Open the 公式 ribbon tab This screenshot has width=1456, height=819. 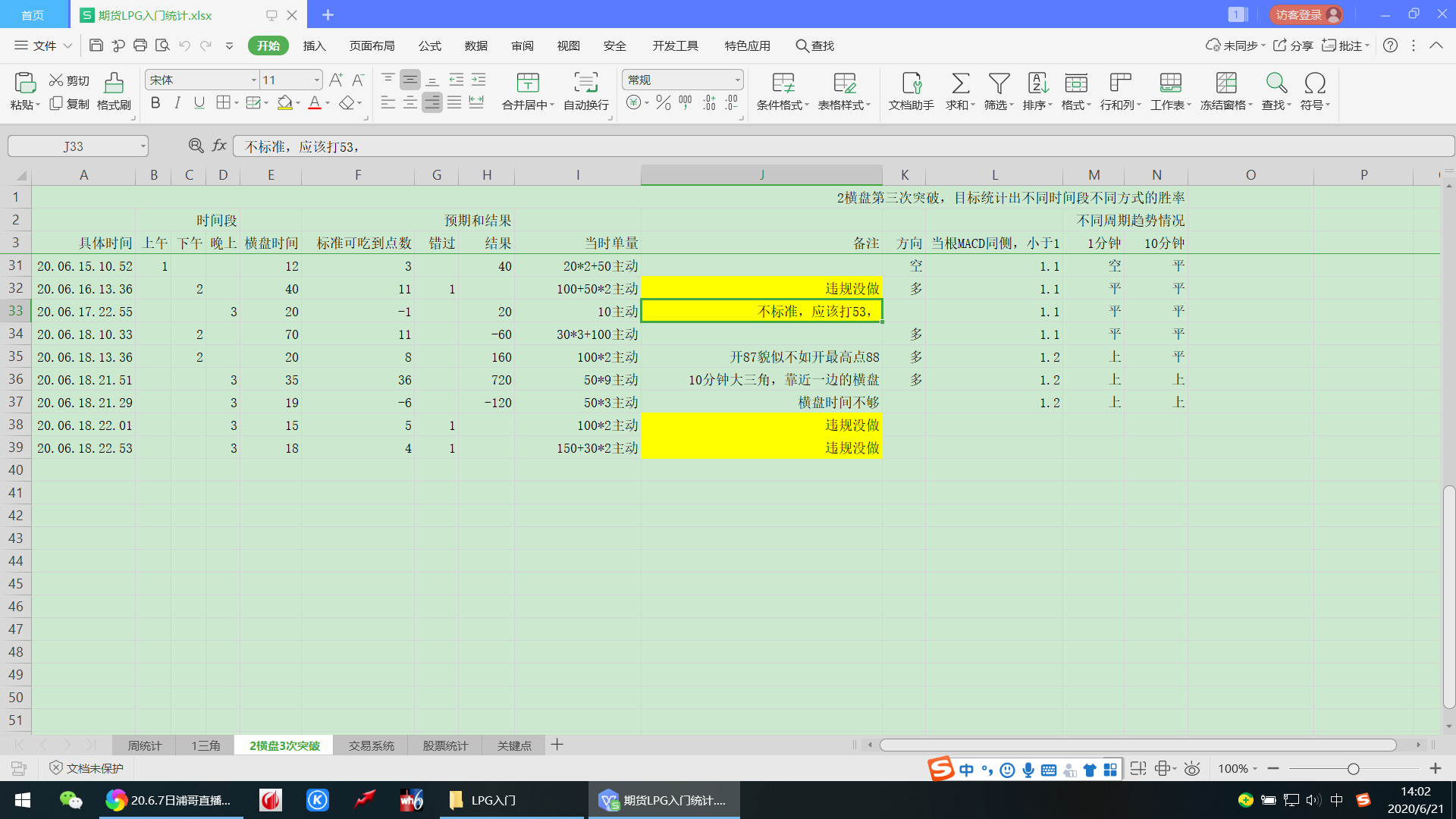click(430, 45)
